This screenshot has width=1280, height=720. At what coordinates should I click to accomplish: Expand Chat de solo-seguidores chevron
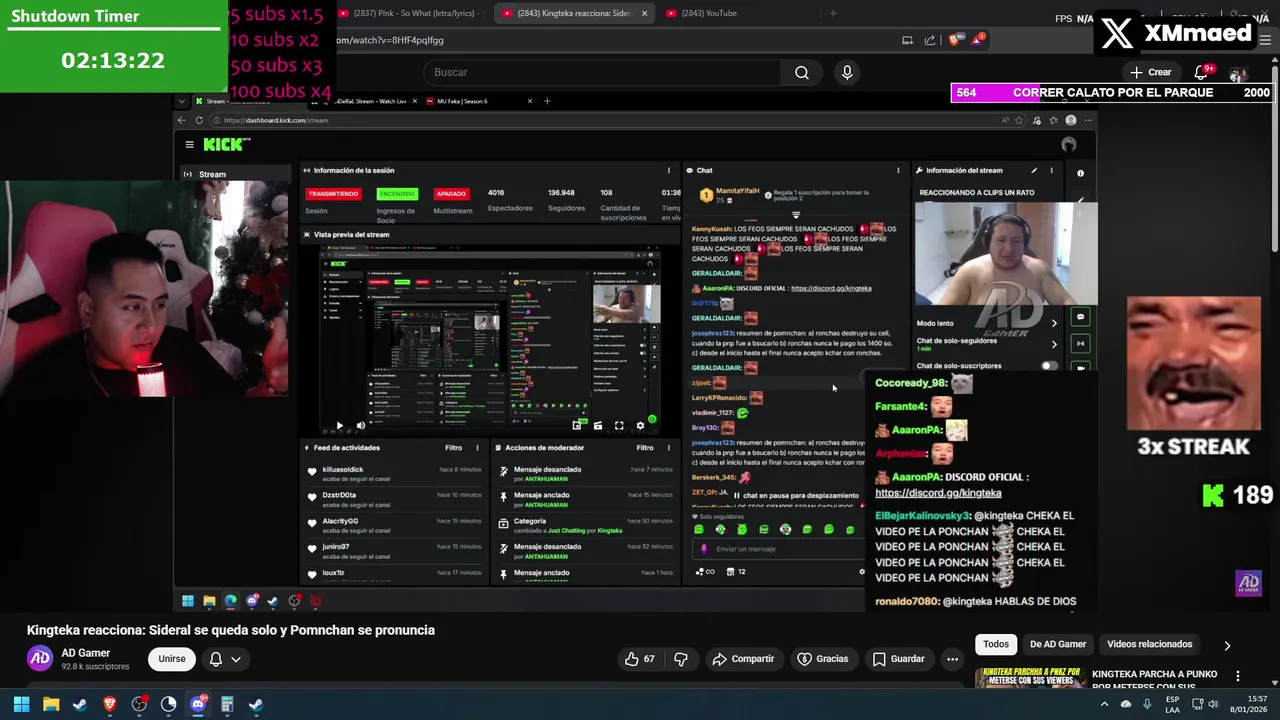click(x=1053, y=344)
